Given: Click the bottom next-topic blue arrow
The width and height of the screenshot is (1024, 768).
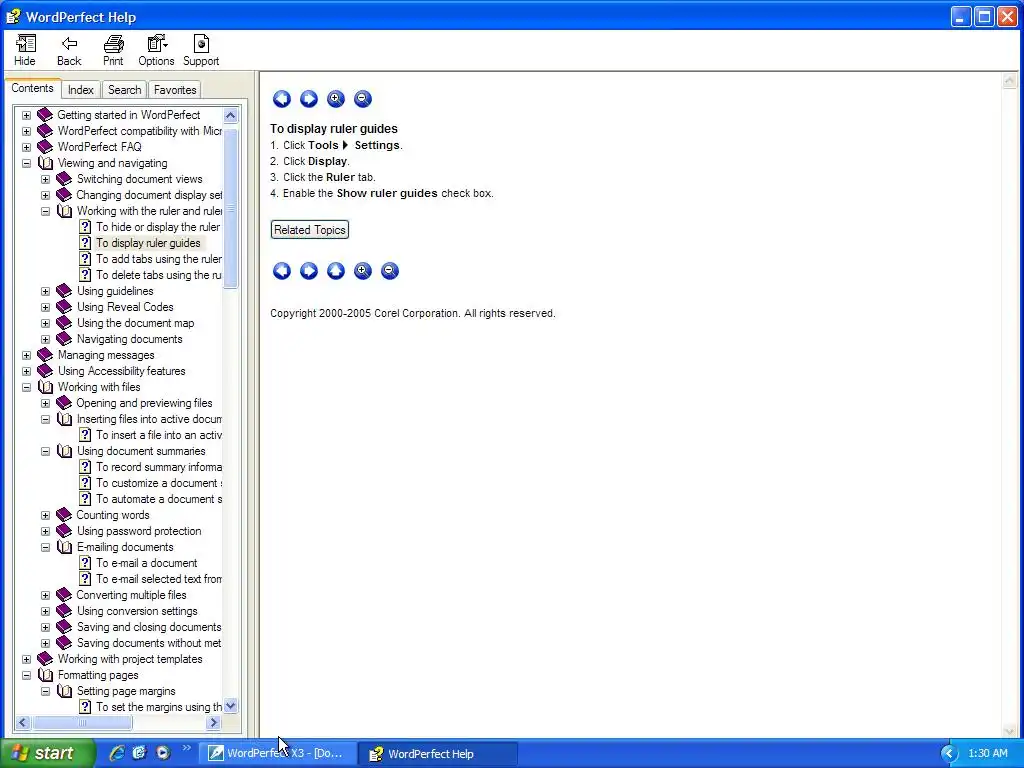Looking at the screenshot, I should tap(309, 270).
